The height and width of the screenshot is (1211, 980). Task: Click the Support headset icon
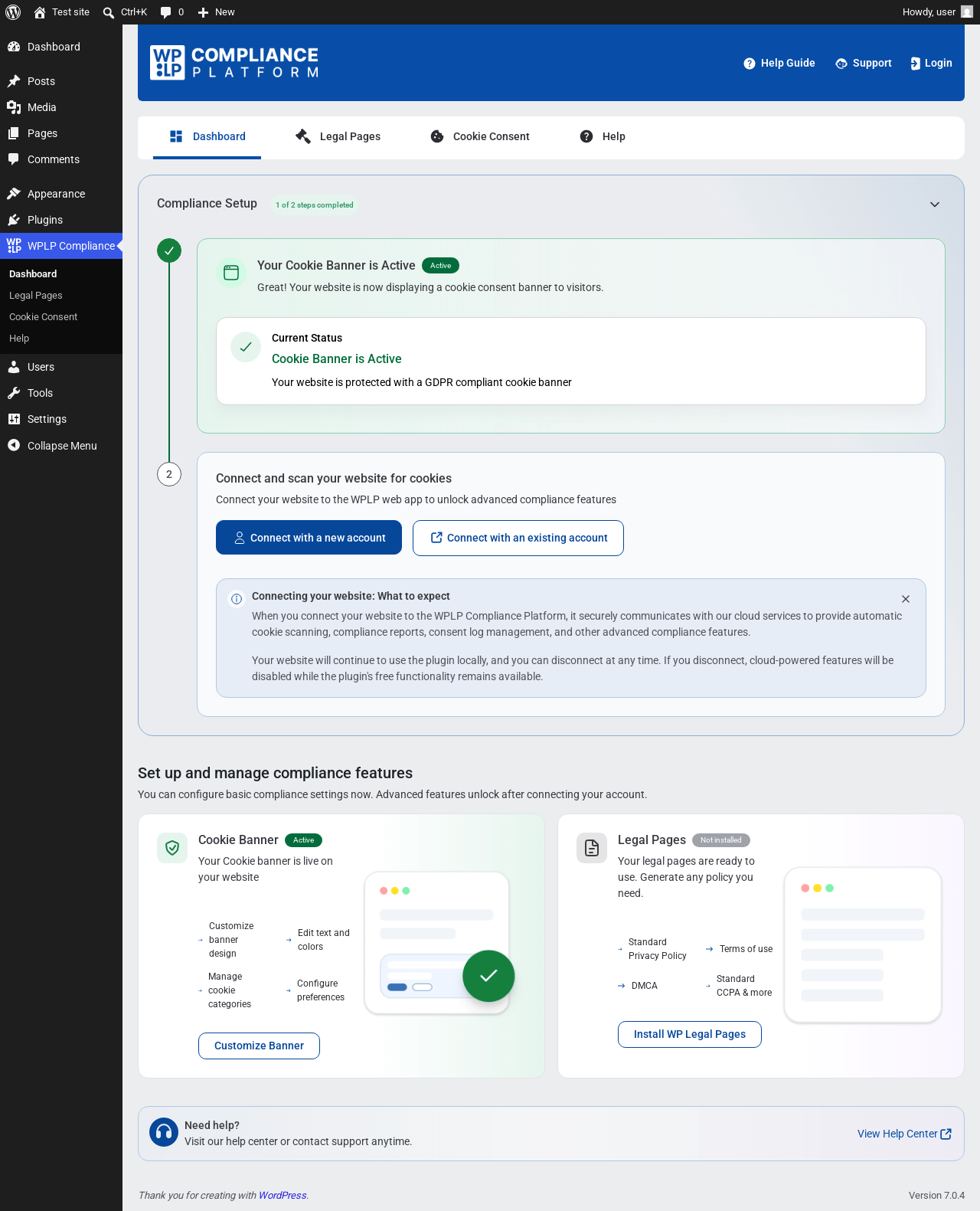click(x=841, y=64)
